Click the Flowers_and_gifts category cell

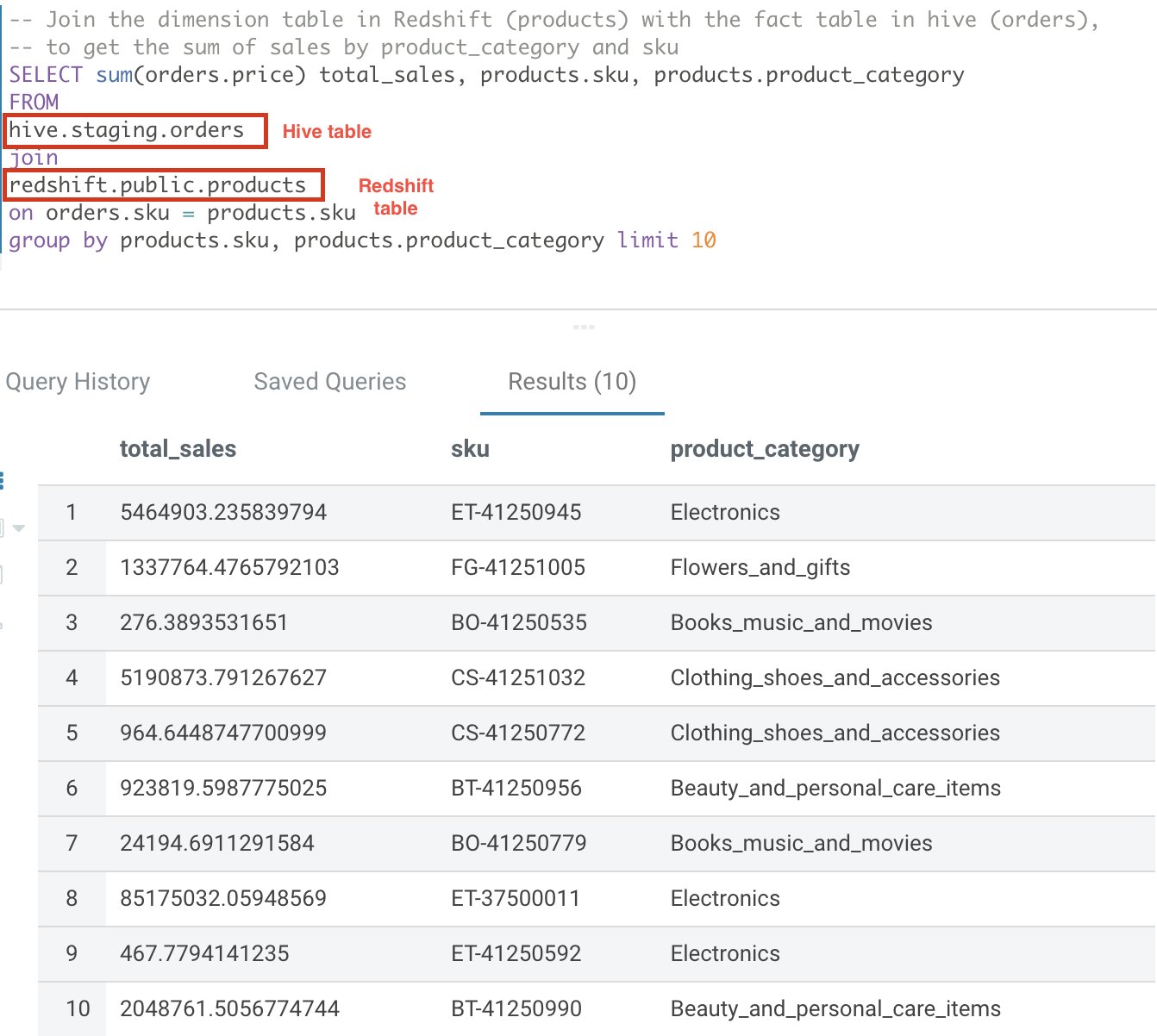[x=760, y=567]
